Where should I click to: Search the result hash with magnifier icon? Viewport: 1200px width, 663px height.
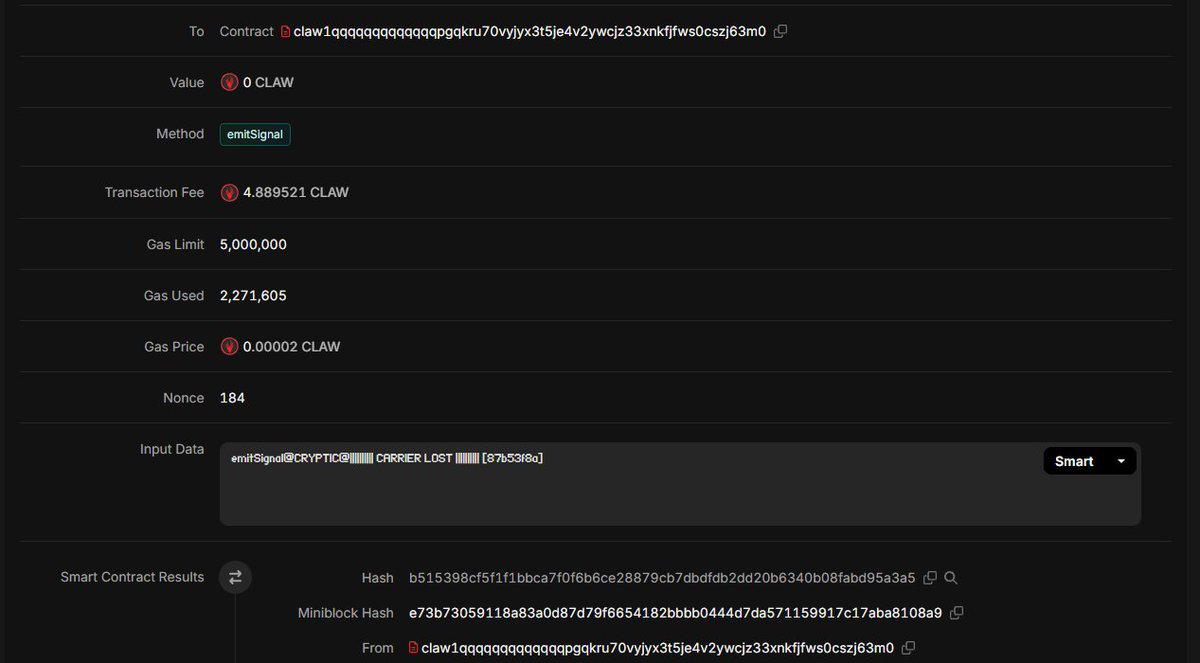pyautogui.click(x=951, y=578)
